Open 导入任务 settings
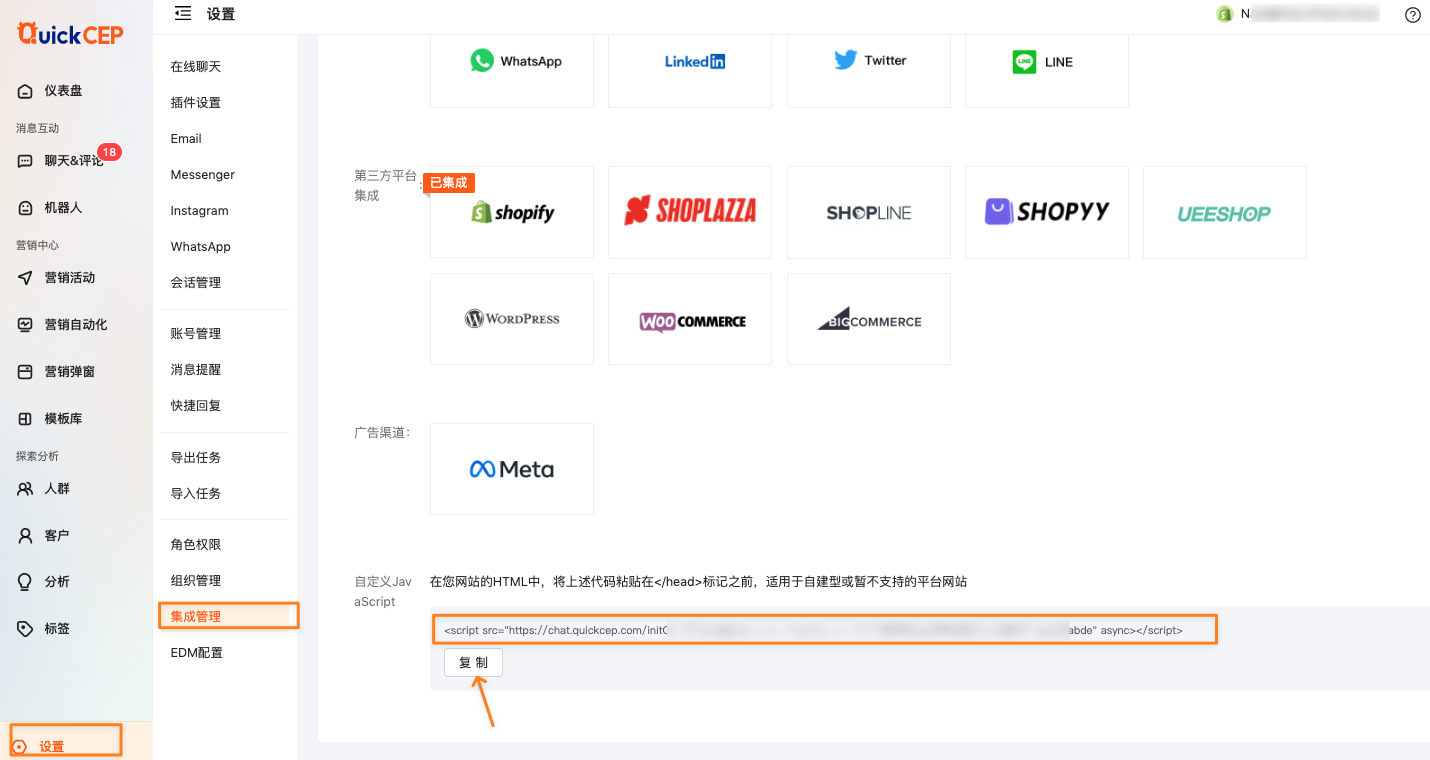This screenshot has height=760, width=1430. point(196,494)
